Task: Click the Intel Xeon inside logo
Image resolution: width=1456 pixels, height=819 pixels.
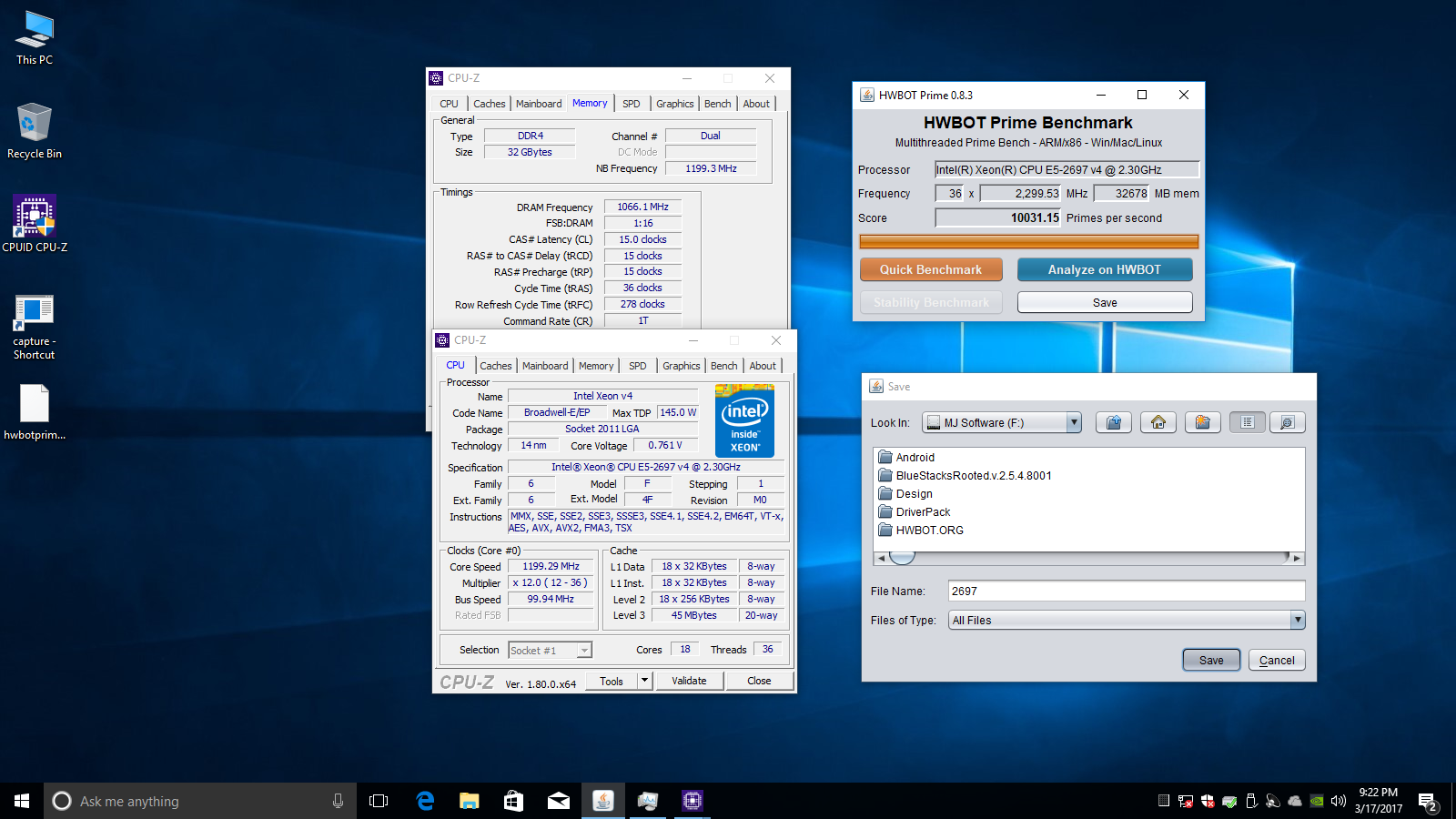Action: tap(744, 420)
